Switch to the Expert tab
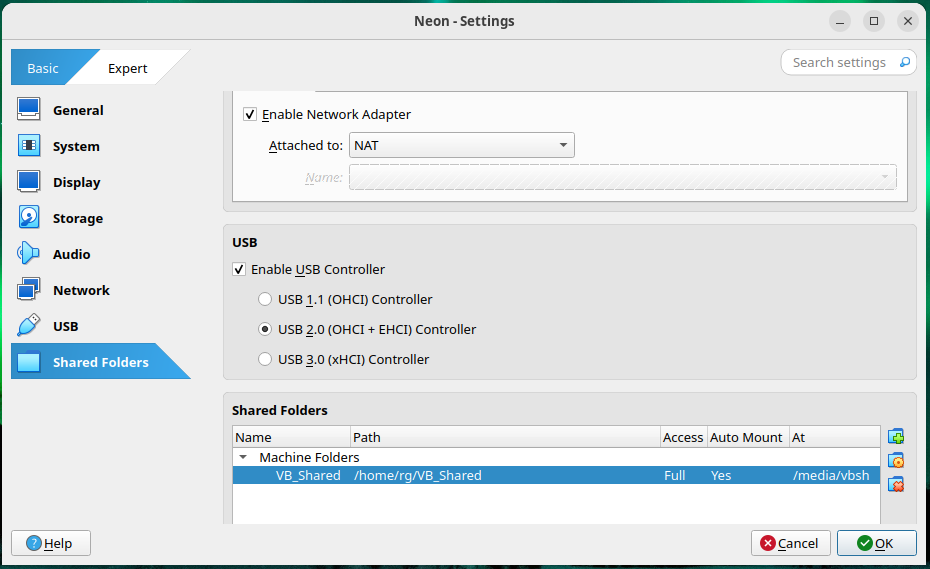The height and width of the screenshot is (569, 930). point(127,68)
